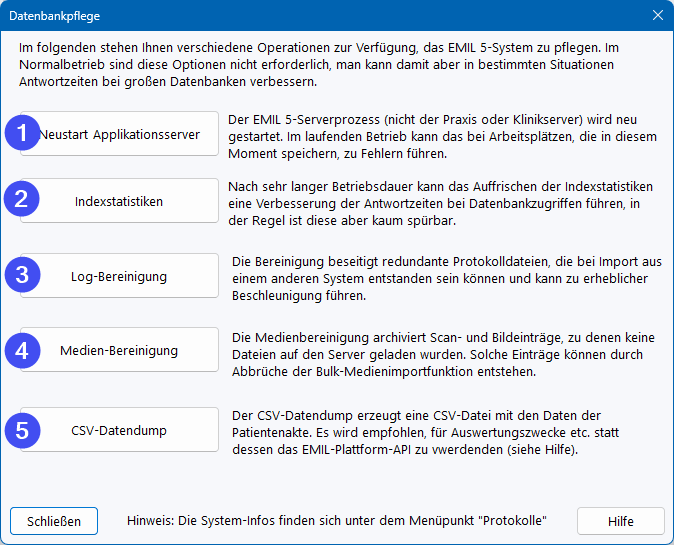Screen dimensions: 674x545
Task: Click the blue number 5 circle badge
Action: click(x=23, y=430)
